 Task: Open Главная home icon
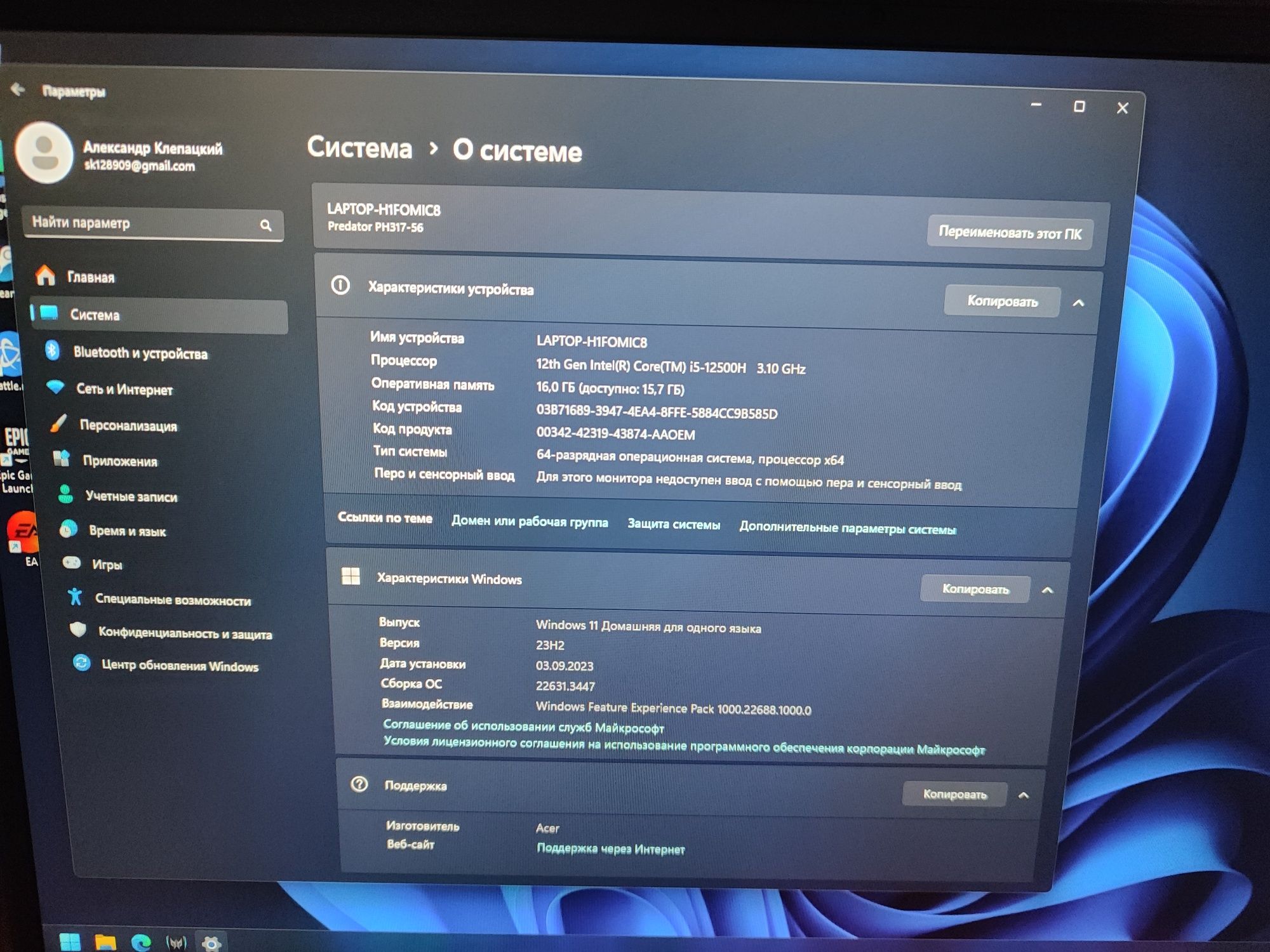46,275
